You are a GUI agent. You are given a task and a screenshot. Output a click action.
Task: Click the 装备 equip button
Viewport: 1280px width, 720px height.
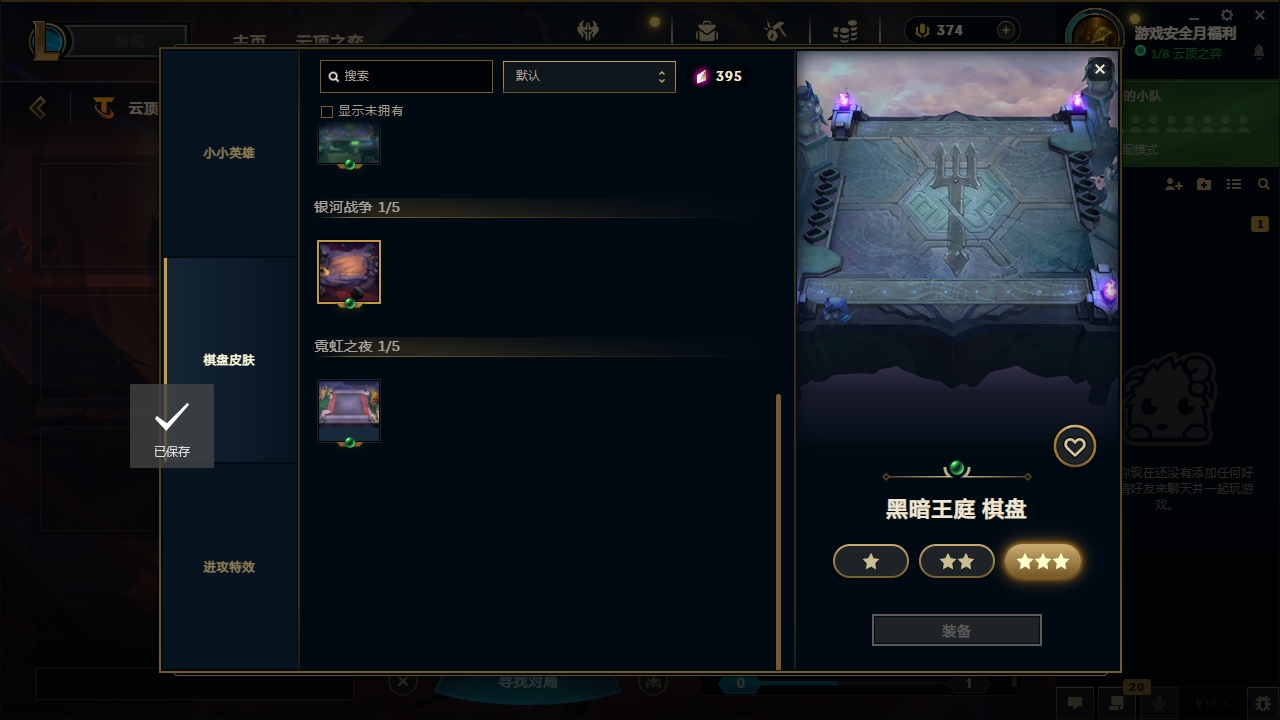(x=957, y=630)
